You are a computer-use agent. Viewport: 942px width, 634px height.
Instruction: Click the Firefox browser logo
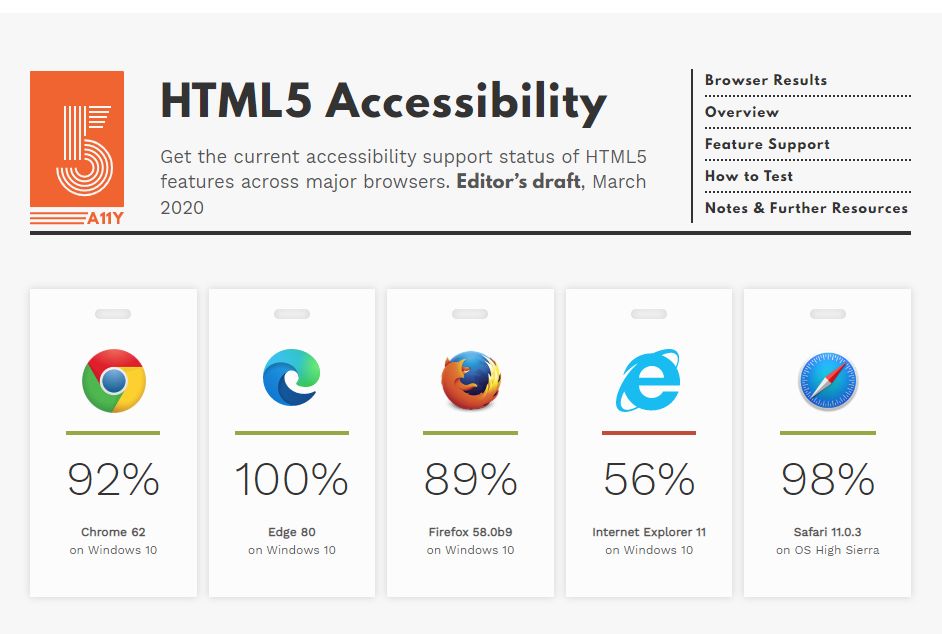tap(471, 380)
